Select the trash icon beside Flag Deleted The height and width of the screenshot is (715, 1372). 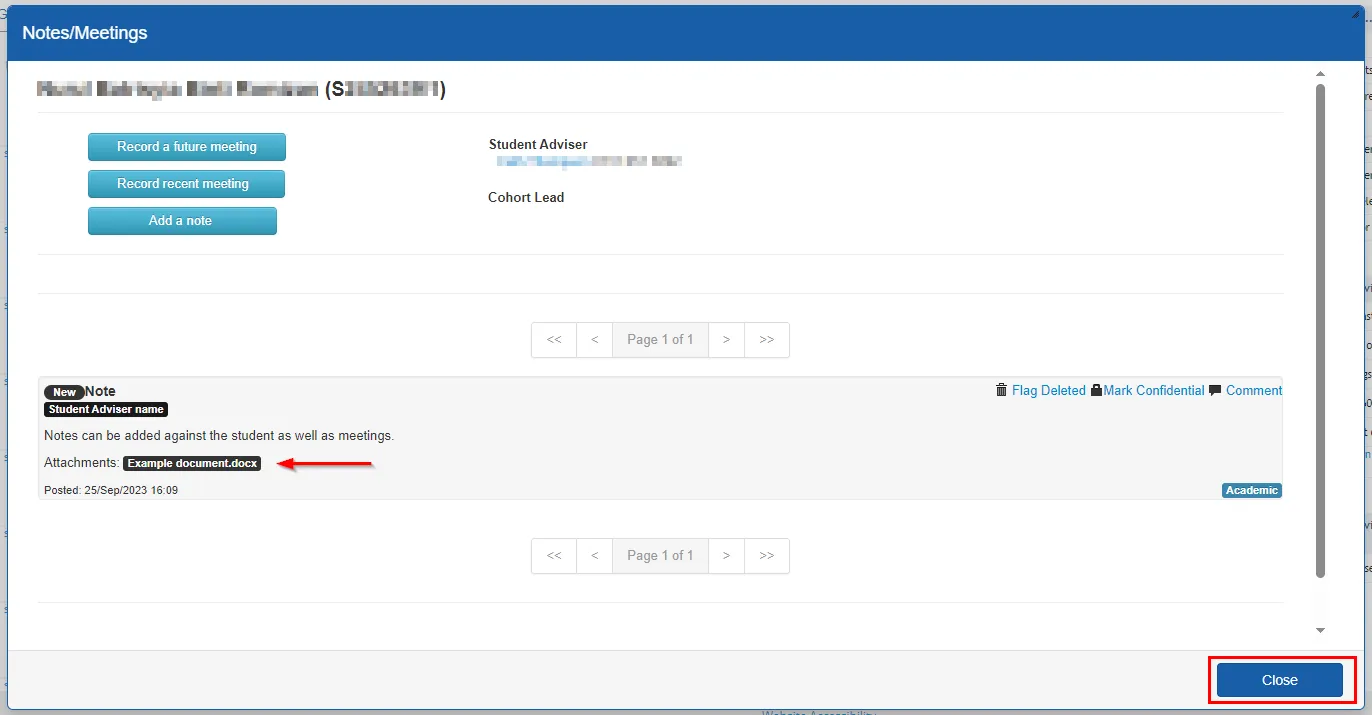click(1000, 390)
